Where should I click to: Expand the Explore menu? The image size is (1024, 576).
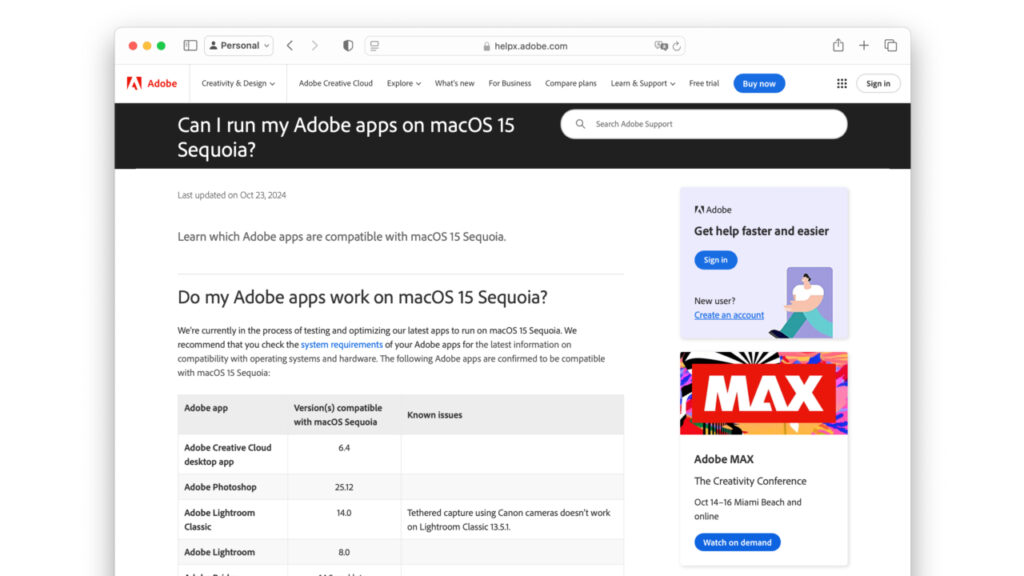tap(404, 84)
